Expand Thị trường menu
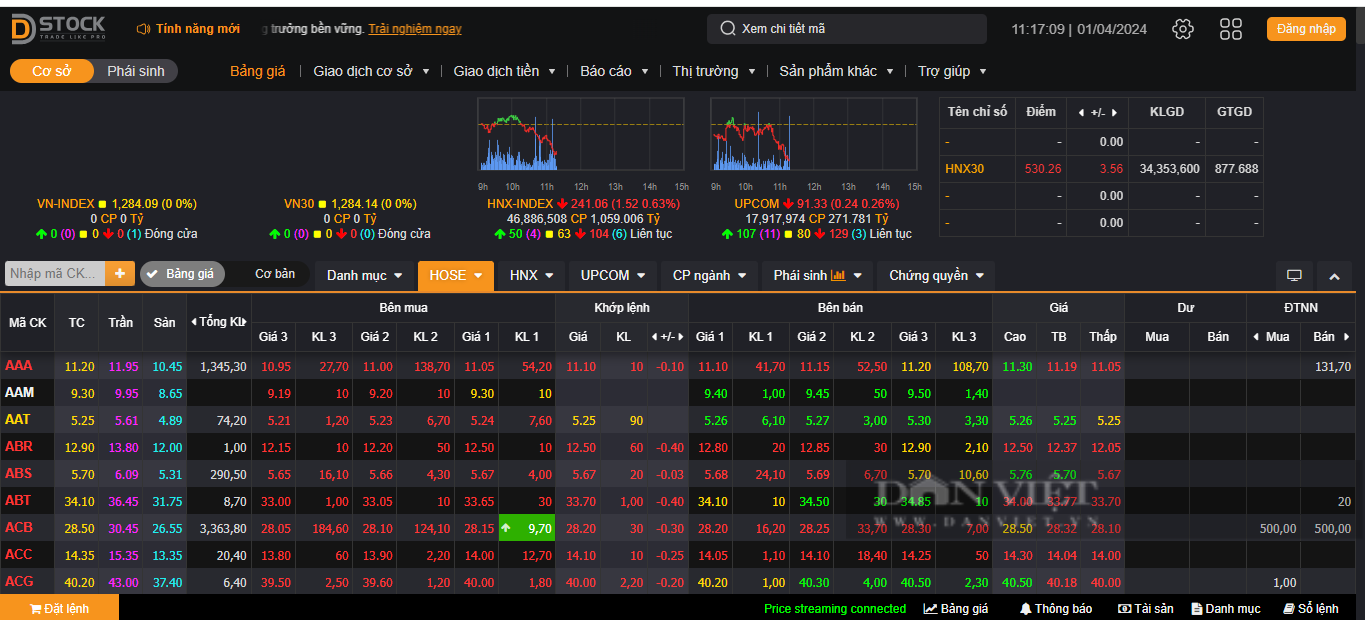 coord(714,71)
